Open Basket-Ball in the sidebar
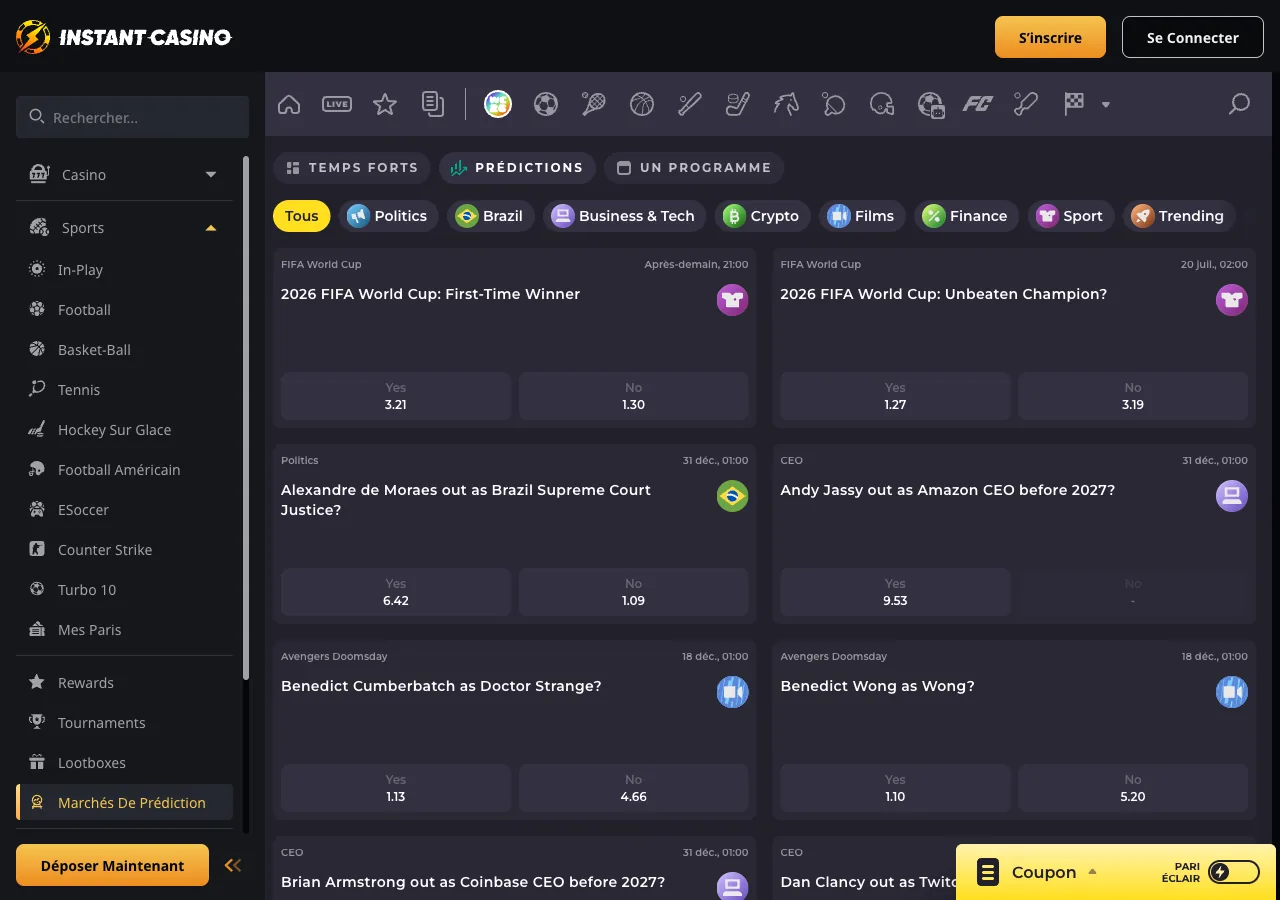Viewport: 1280px width, 900px height. pyautogui.click(x=124, y=349)
